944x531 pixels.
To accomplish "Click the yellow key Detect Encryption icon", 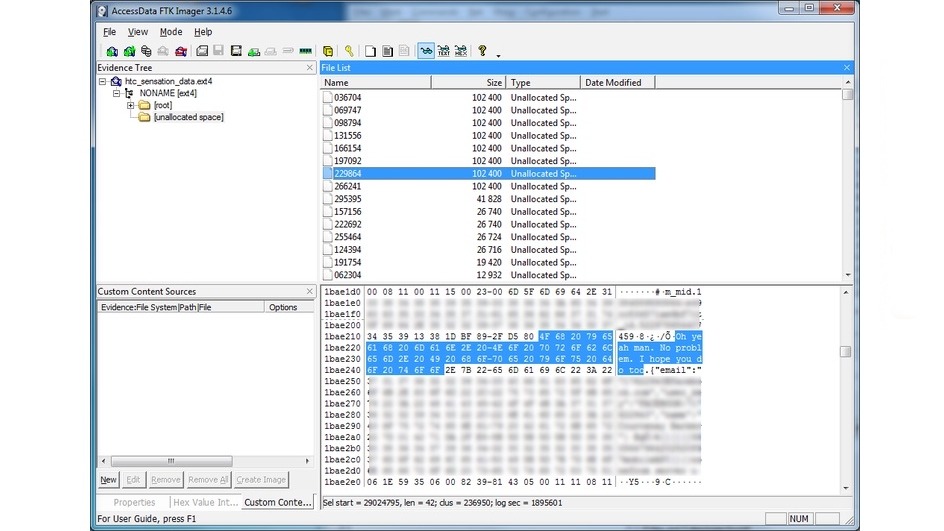I will [349, 51].
